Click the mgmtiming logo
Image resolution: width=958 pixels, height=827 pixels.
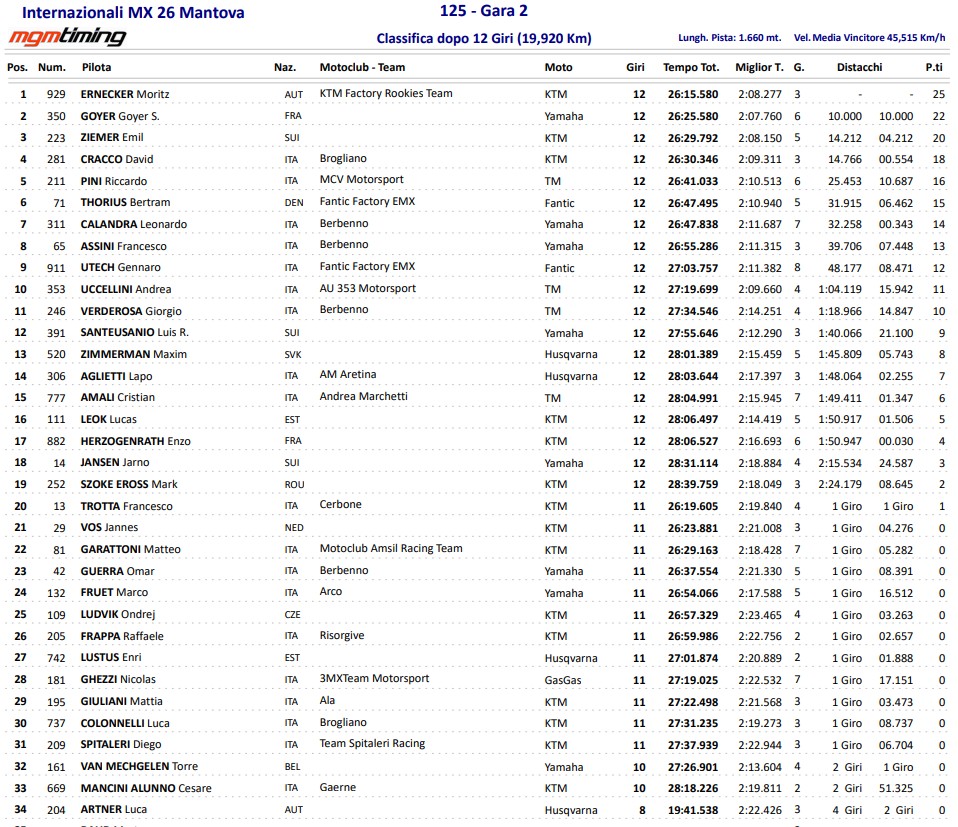[67, 38]
